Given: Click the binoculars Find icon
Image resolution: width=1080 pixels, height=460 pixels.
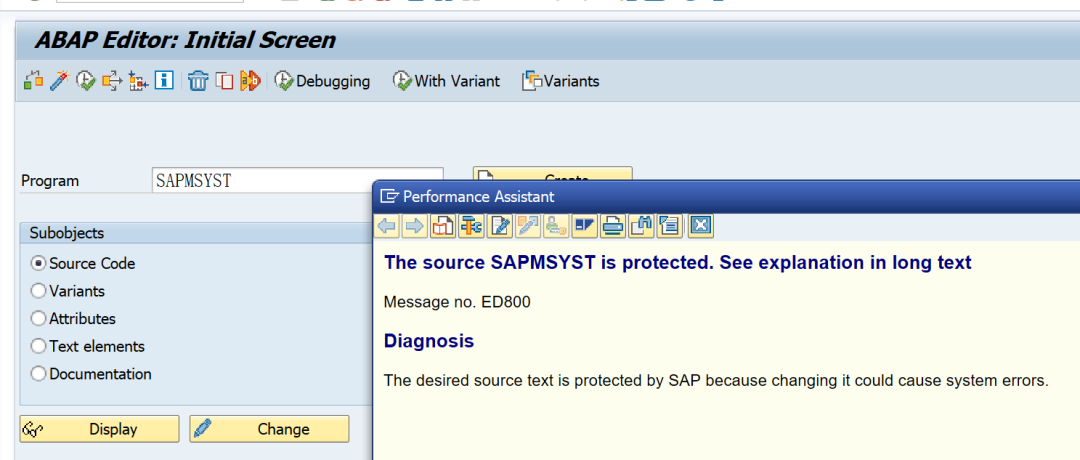Looking at the screenshot, I should click(641, 225).
